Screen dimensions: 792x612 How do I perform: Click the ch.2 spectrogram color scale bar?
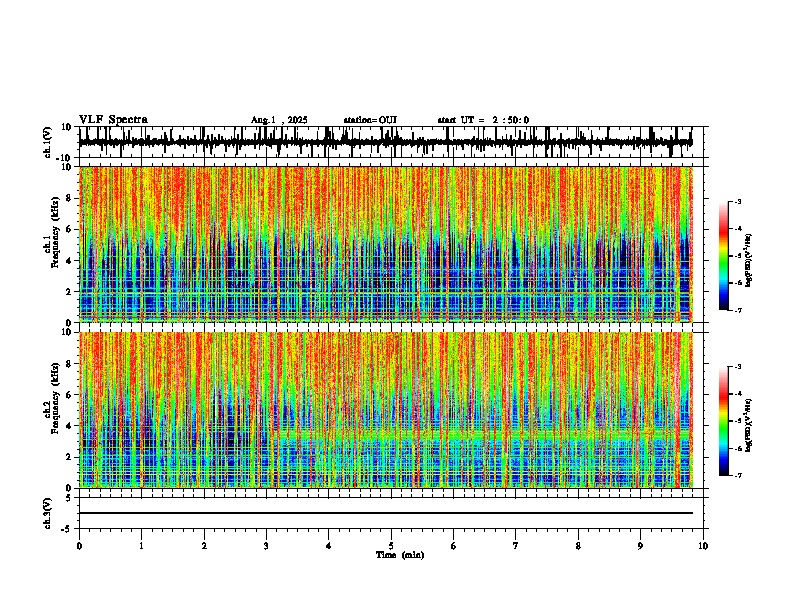[x=724, y=421]
